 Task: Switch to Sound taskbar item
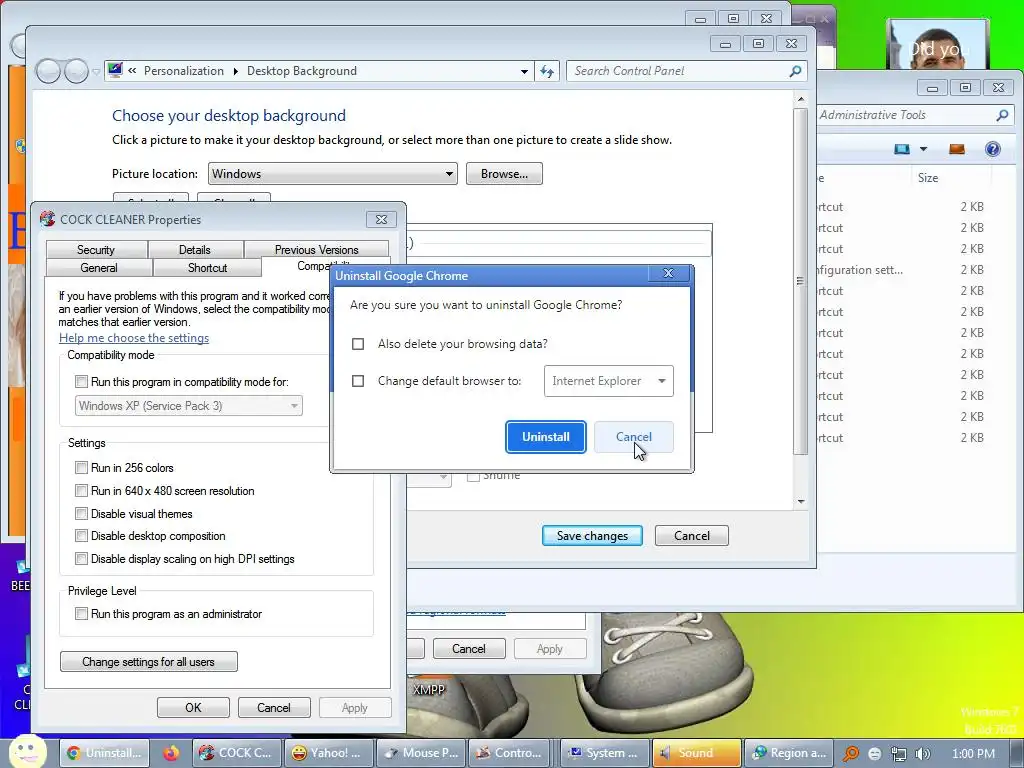[x=697, y=753]
